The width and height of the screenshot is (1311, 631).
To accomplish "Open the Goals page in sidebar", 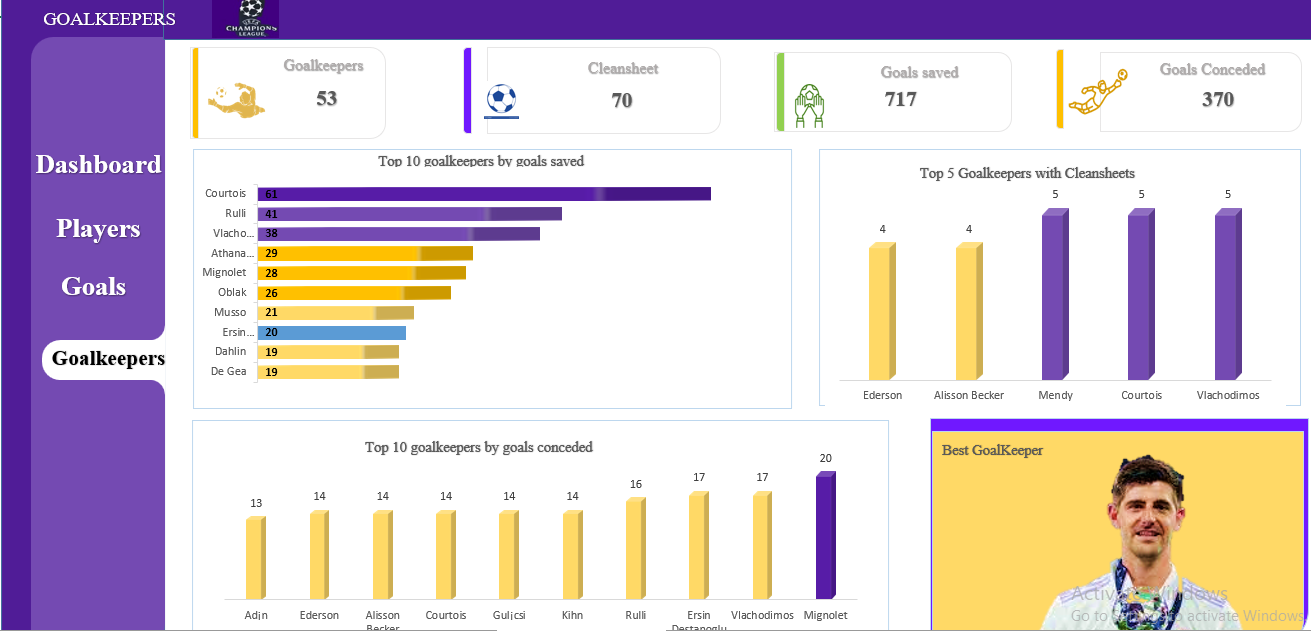I will point(93,287).
